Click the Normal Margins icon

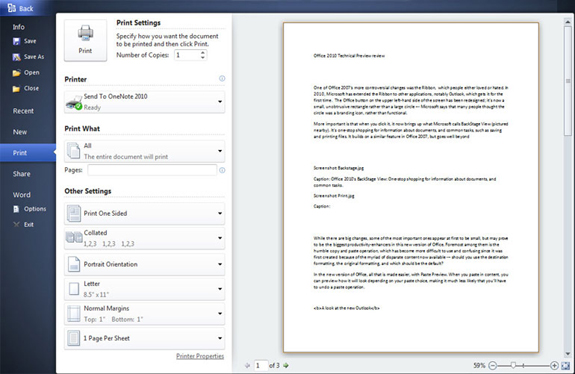tap(74, 314)
